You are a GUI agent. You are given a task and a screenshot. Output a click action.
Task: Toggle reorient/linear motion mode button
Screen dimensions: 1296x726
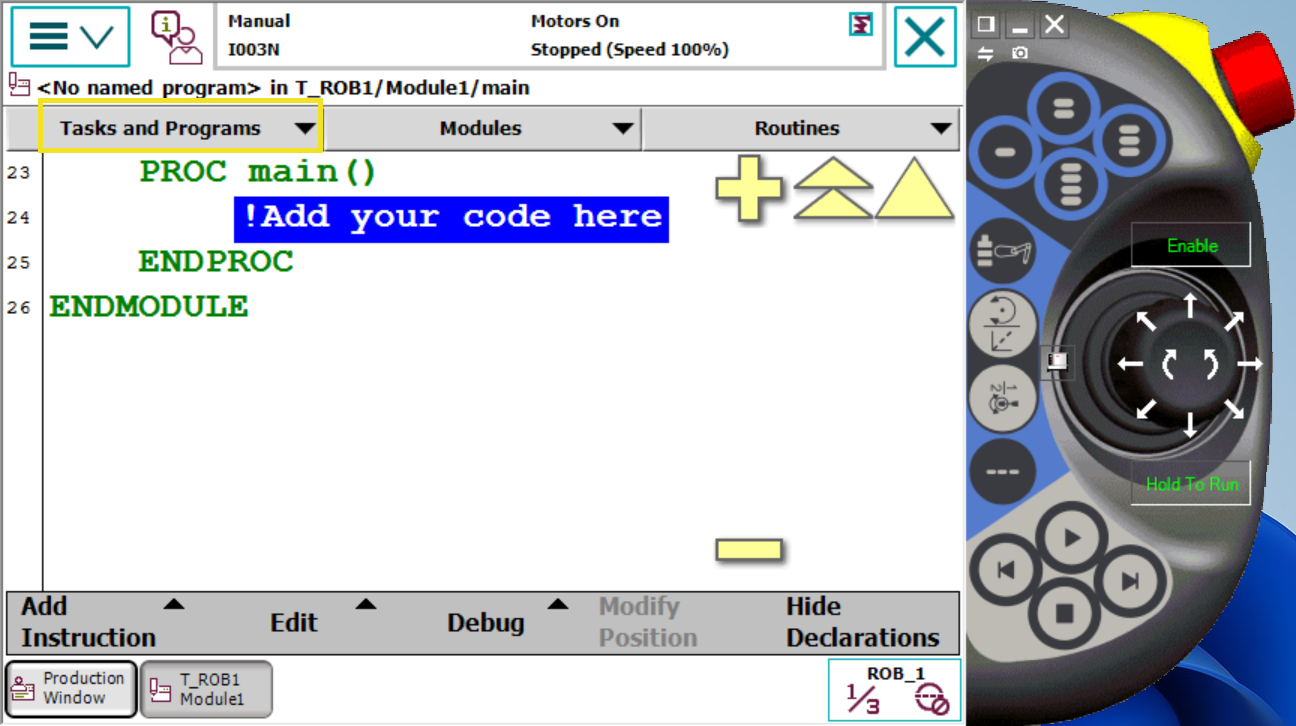tap(1002, 325)
